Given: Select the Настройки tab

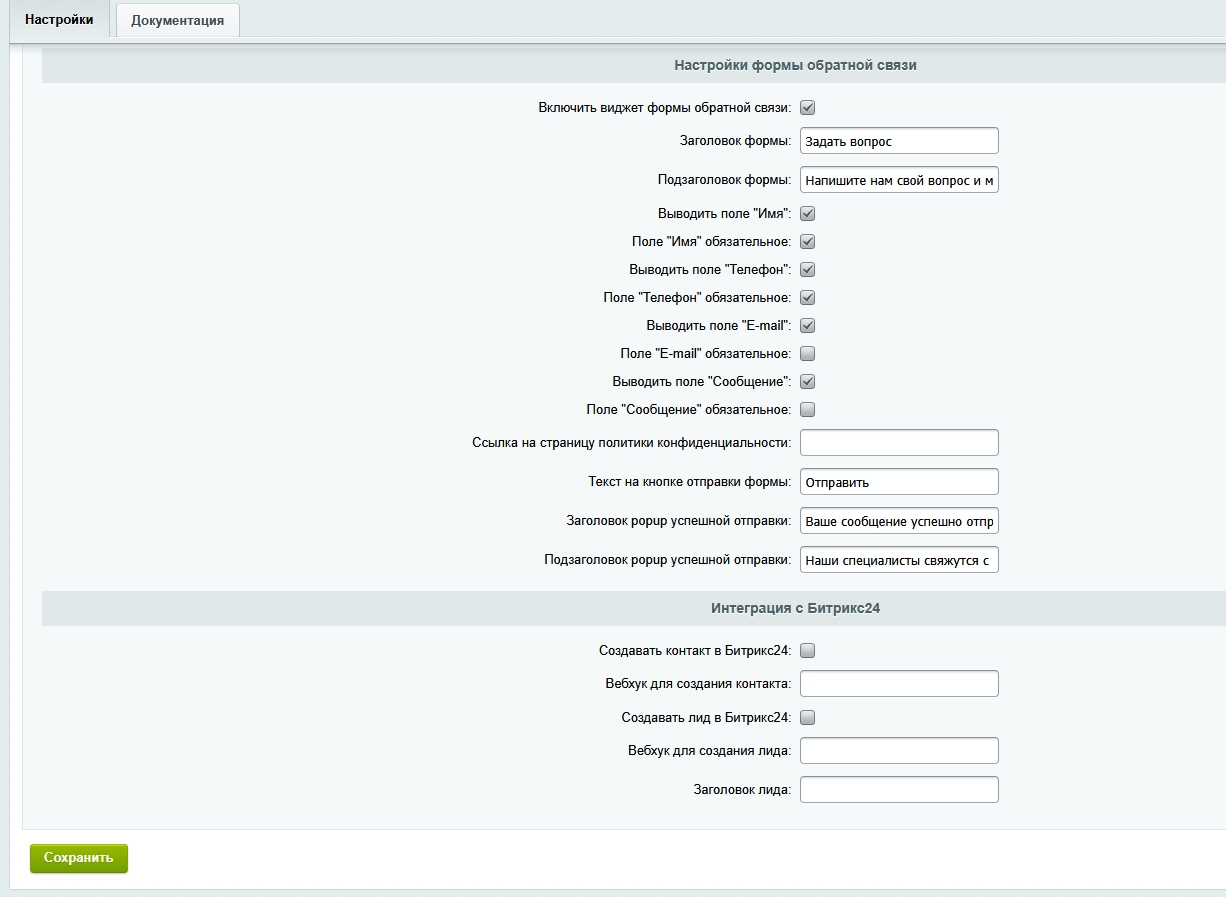Looking at the screenshot, I should 59,20.
